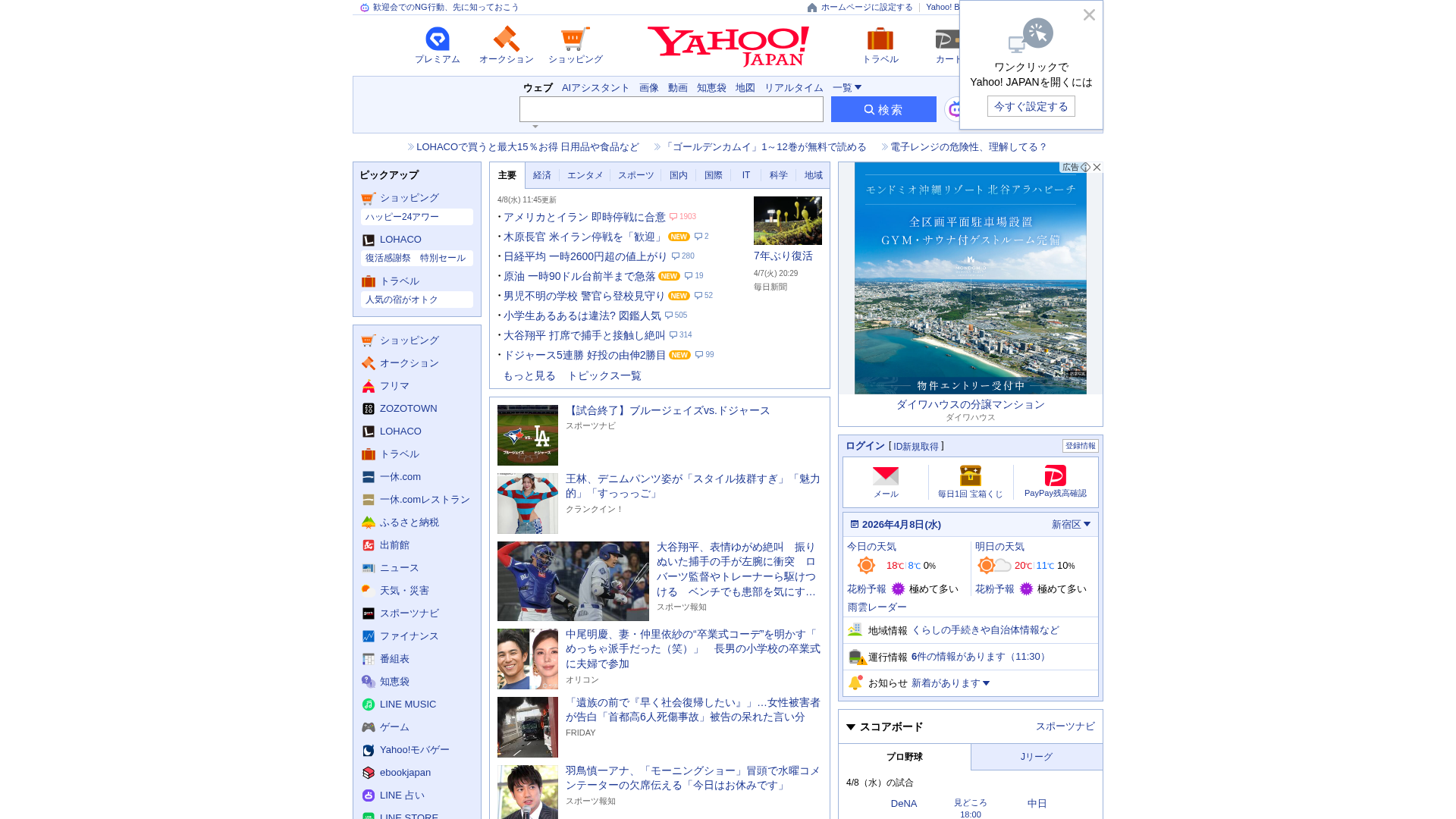
Task: Open 知恵袋 from the sidebar list
Action: click(x=394, y=681)
